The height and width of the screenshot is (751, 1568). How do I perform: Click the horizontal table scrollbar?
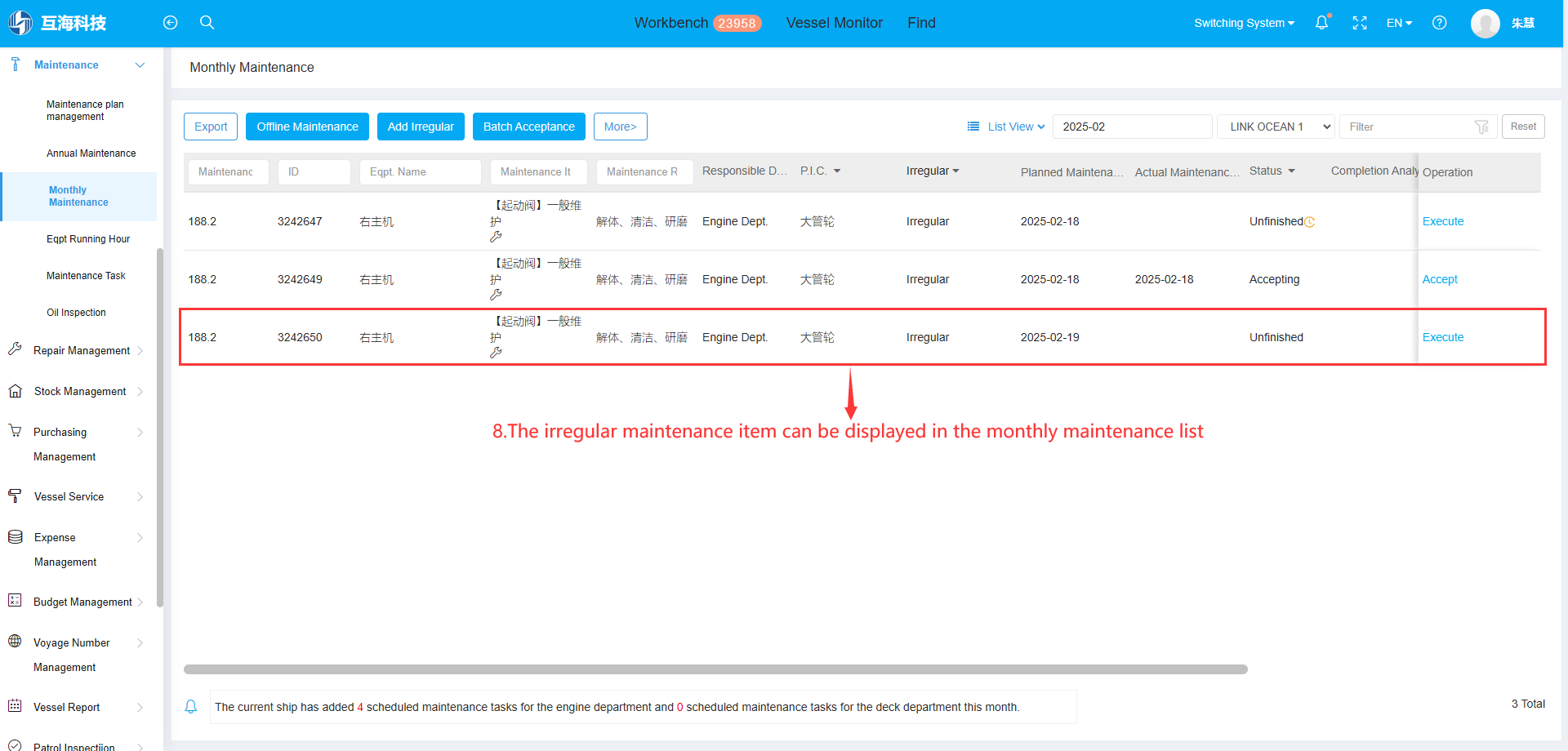[715, 669]
